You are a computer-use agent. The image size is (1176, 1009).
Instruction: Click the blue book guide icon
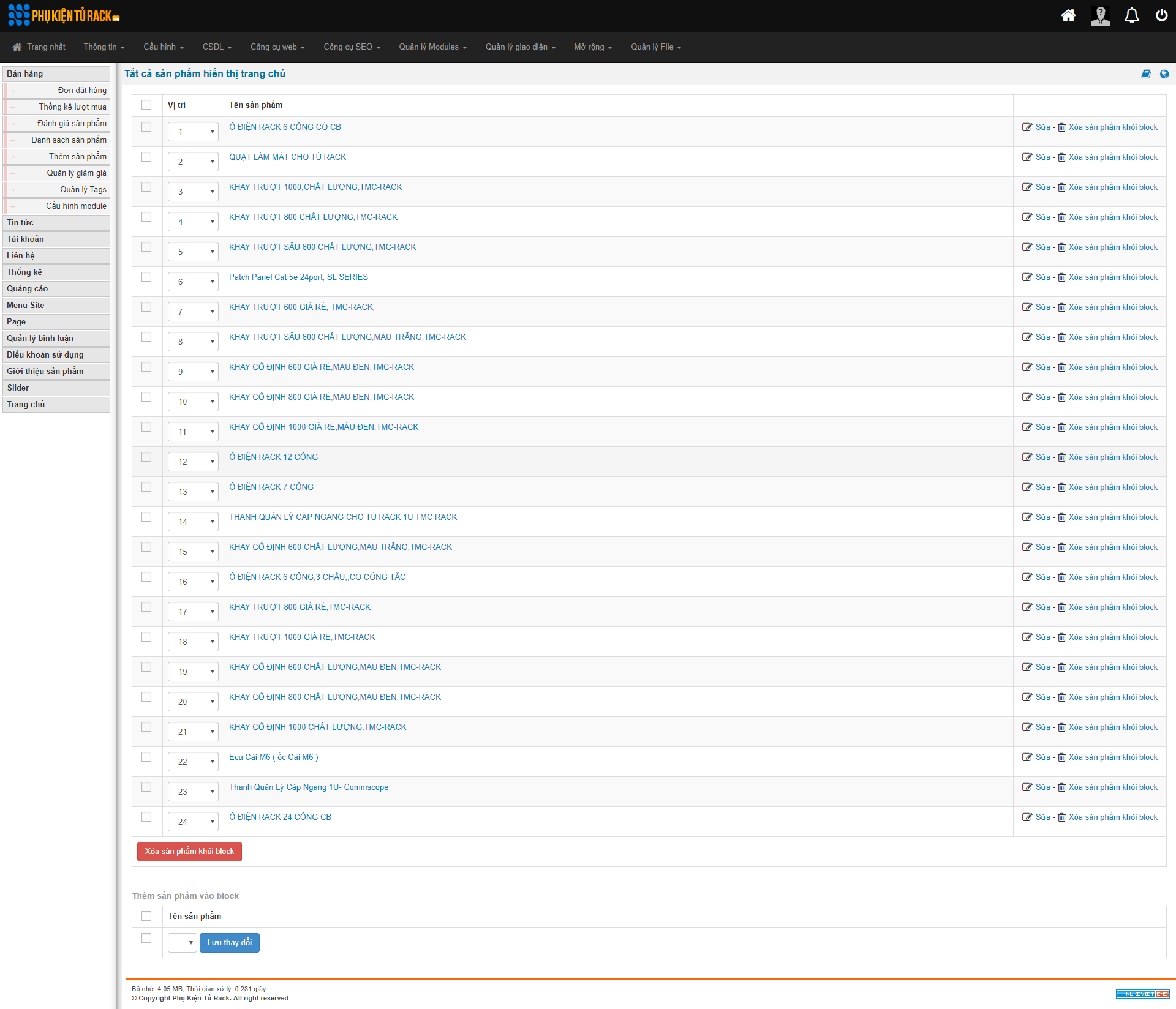click(1146, 74)
